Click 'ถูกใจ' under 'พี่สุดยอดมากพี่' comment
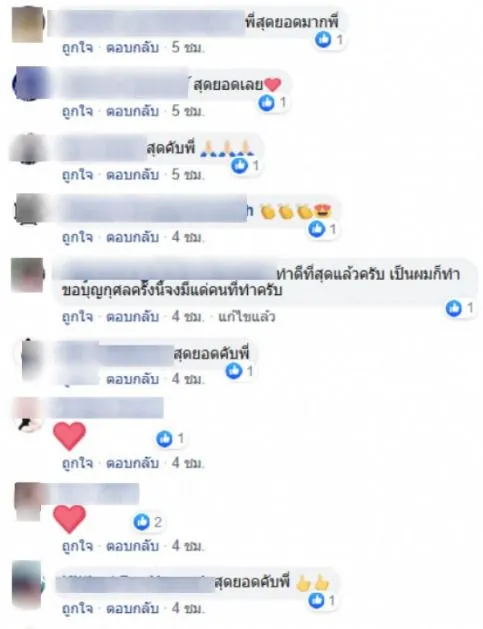Screen dimensions: 483x629 (77, 48)
